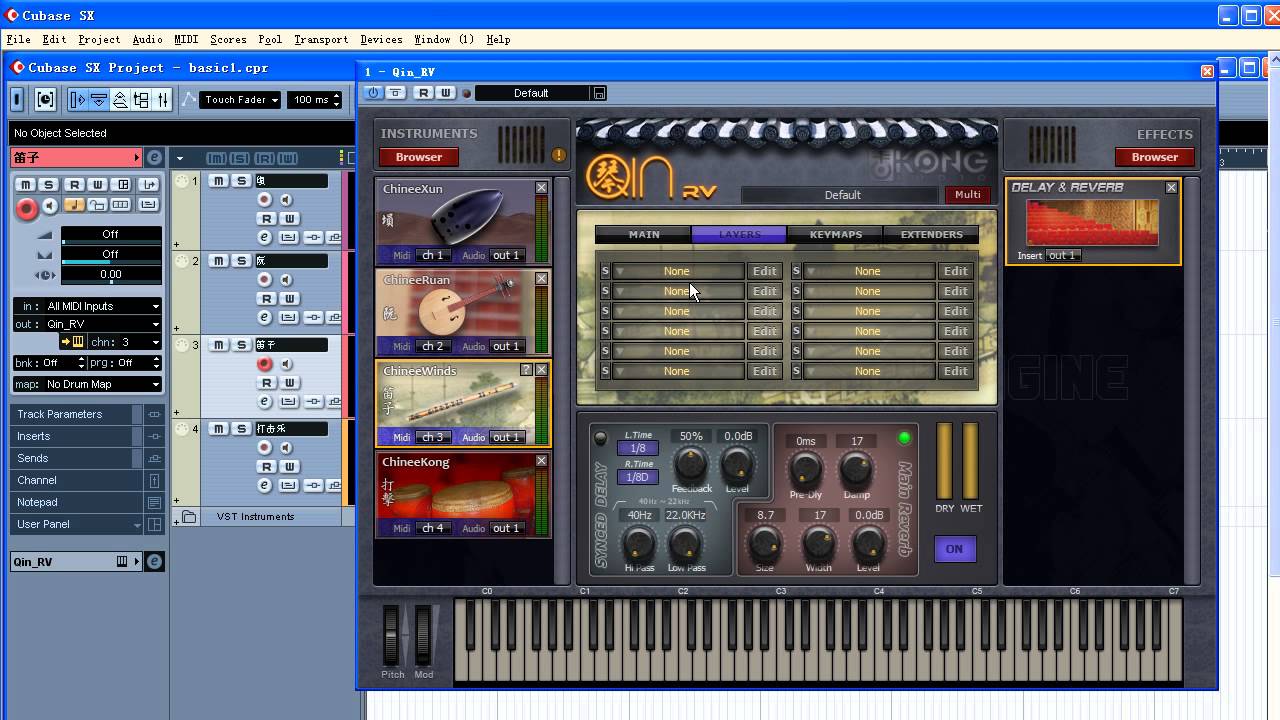The width and height of the screenshot is (1280, 720).
Task: Click the show inspector icon in project toolbar
Action: point(78,99)
